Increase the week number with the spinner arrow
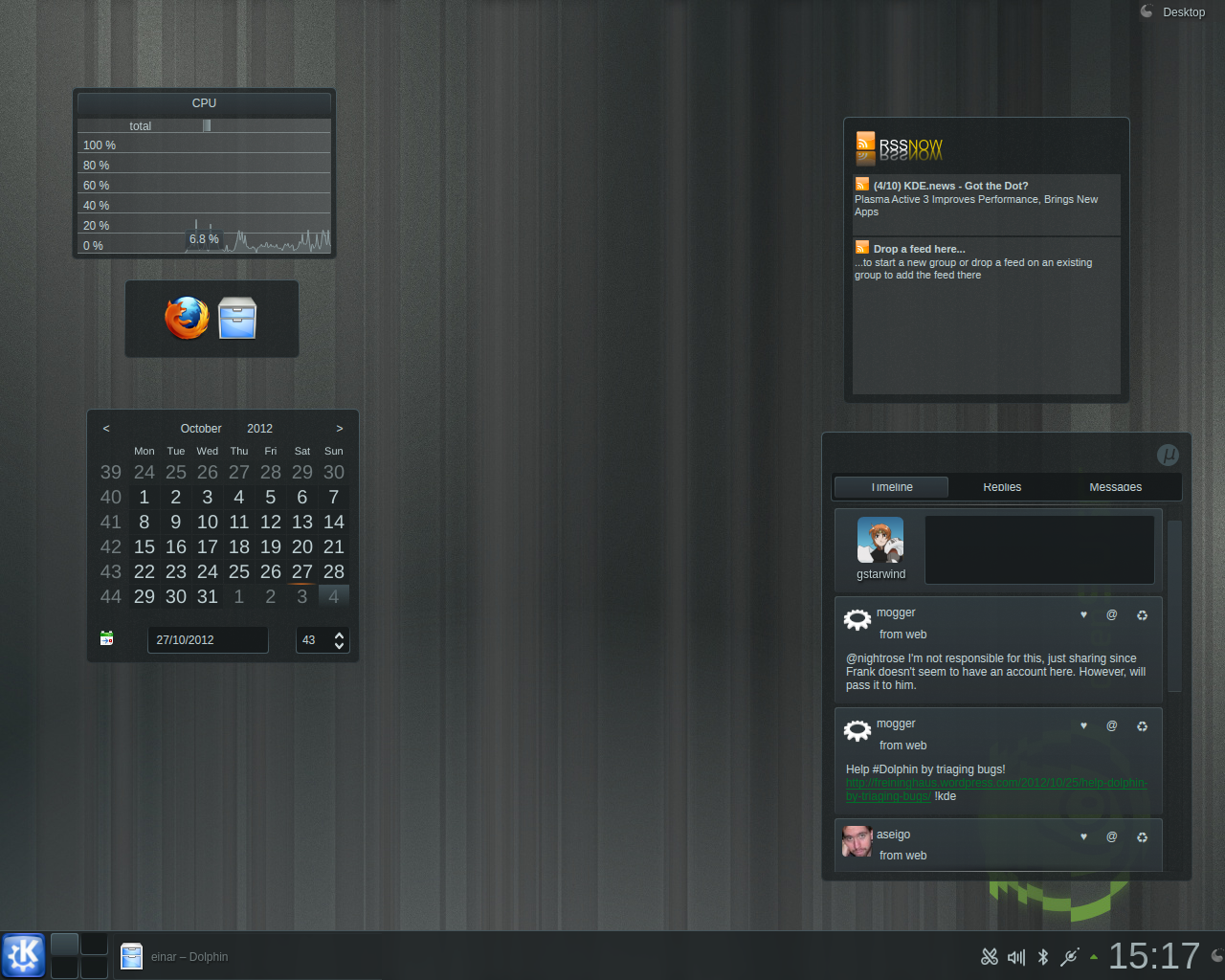 click(339, 635)
